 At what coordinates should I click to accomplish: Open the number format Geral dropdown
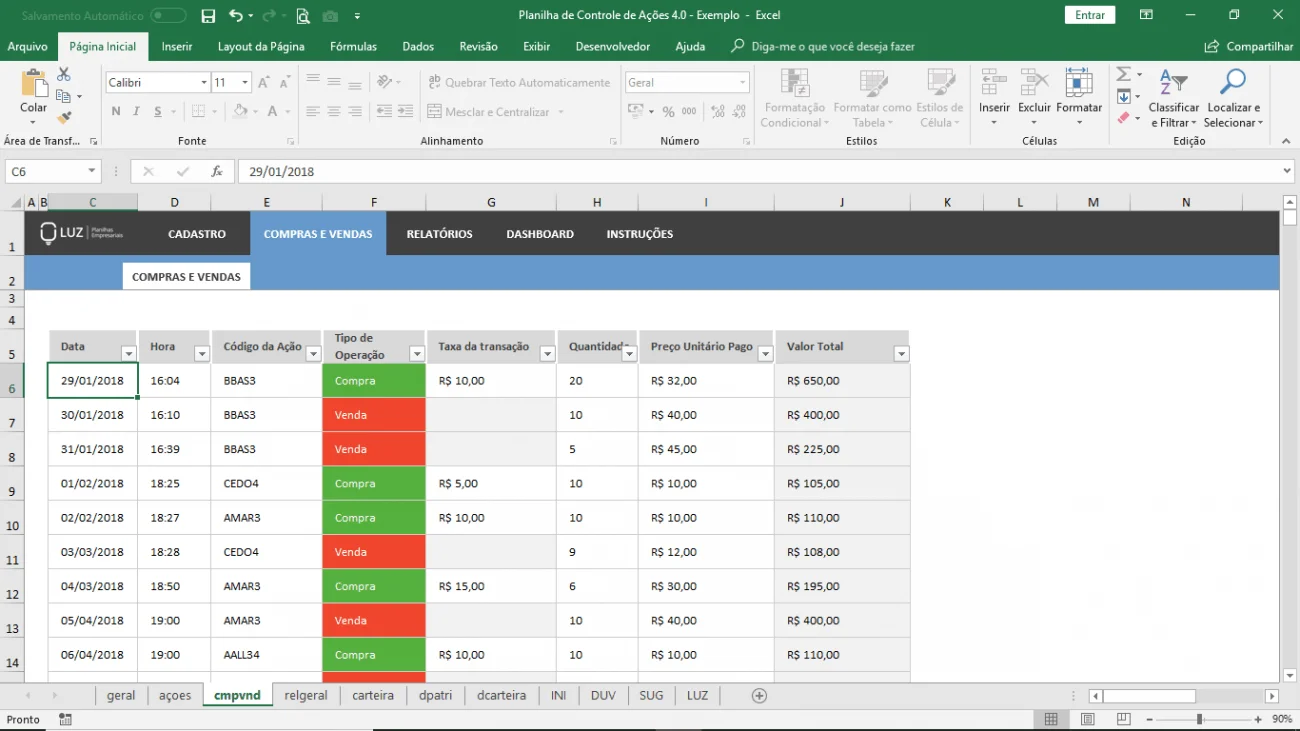click(x=743, y=83)
